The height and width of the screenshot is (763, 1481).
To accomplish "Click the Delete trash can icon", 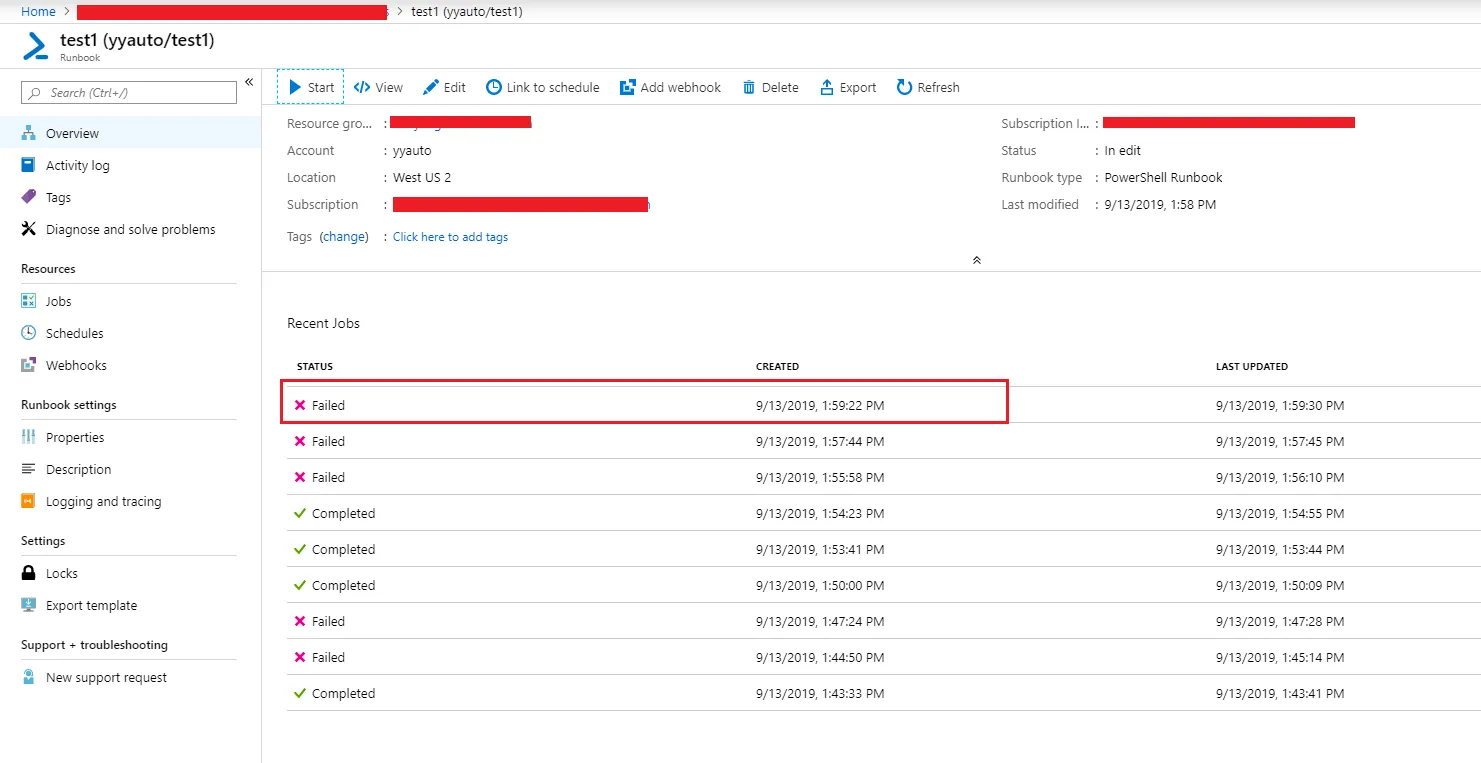I will pos(749,87).
